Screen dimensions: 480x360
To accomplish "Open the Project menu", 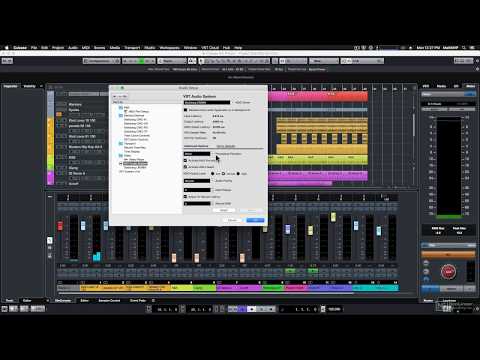I will 58,48.
